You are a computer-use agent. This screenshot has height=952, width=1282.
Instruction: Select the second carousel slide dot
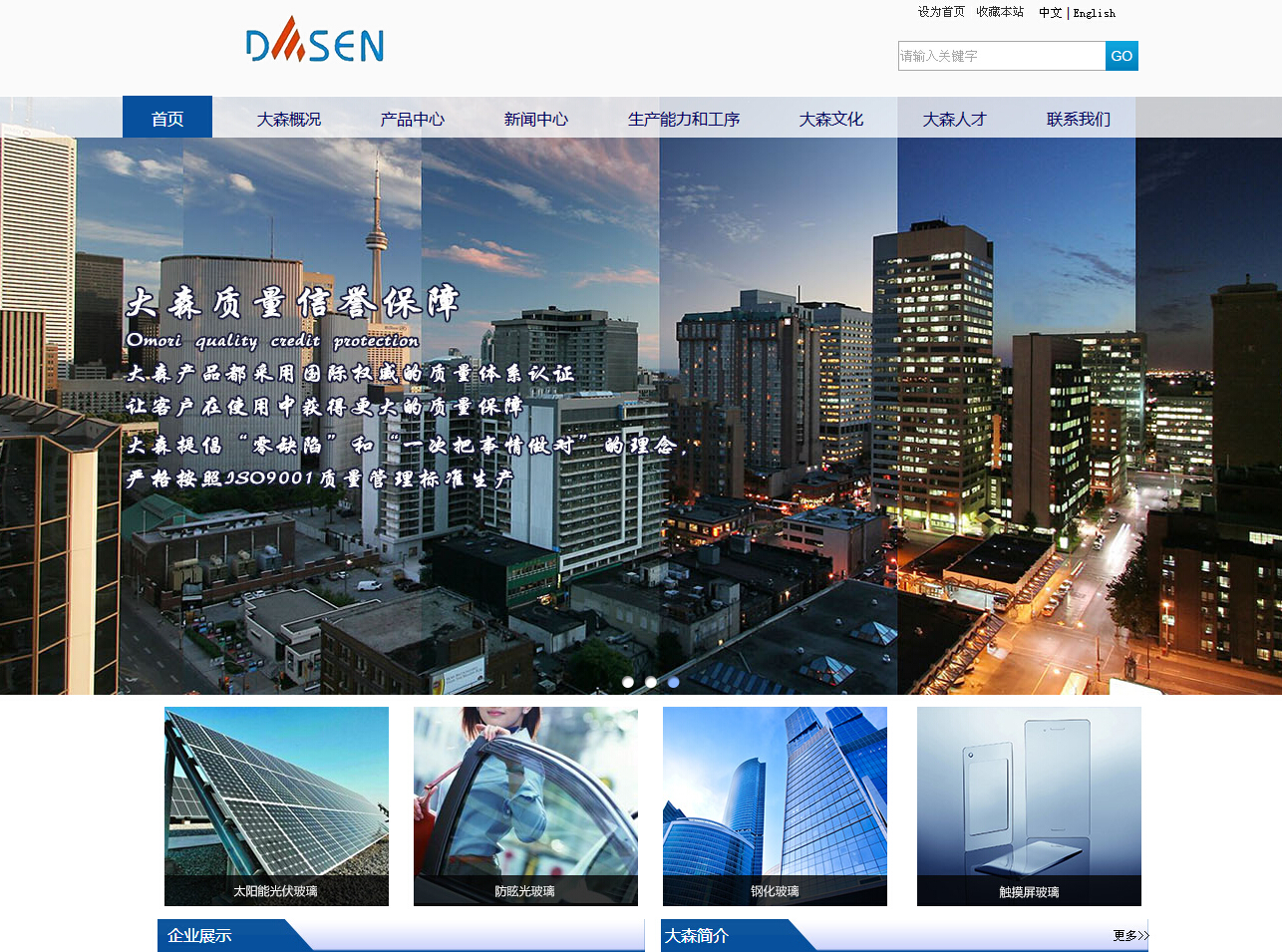pyautogui.click(x=651, y=682)
